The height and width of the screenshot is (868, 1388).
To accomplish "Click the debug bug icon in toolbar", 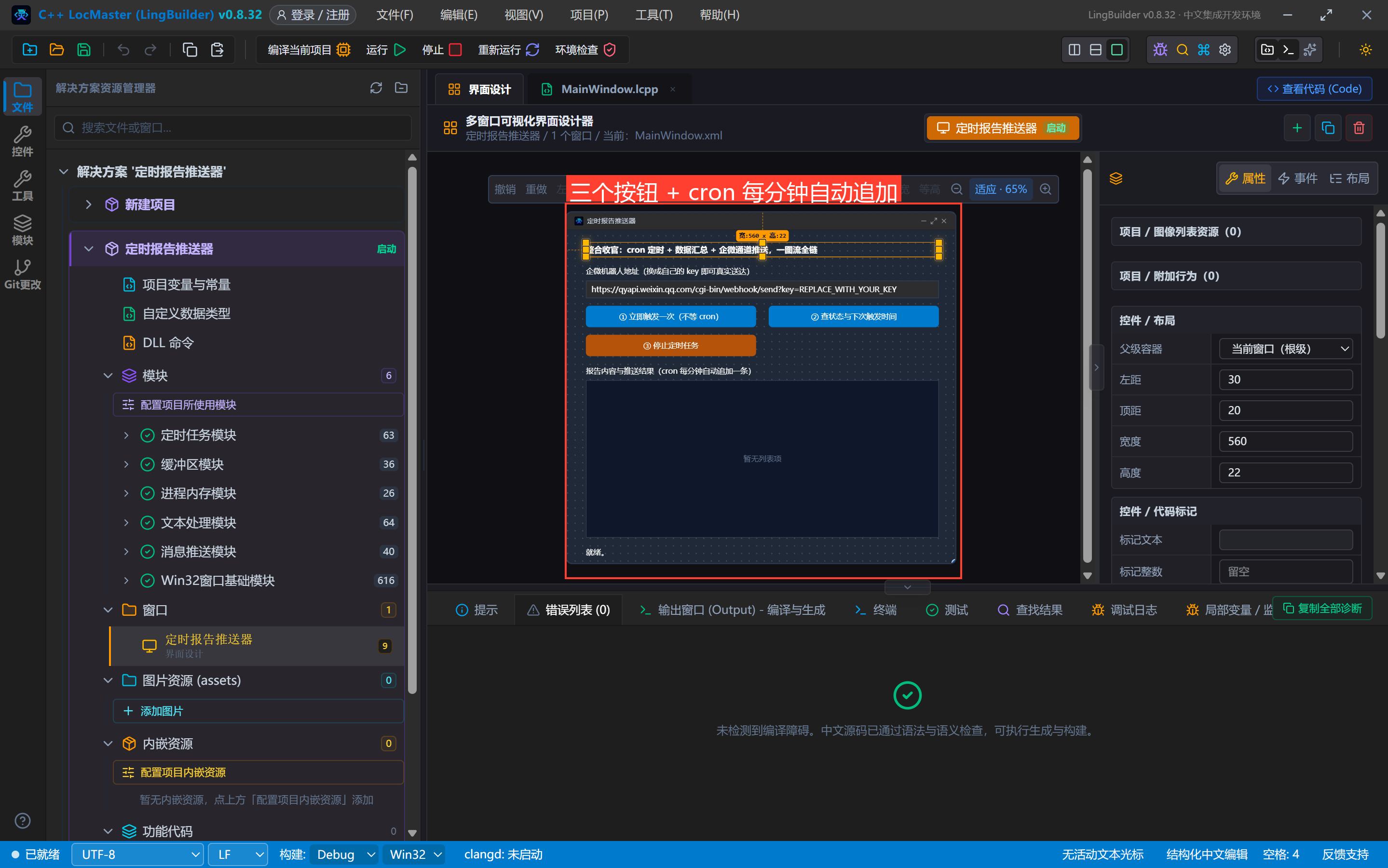I will [x=1160, y=50].
